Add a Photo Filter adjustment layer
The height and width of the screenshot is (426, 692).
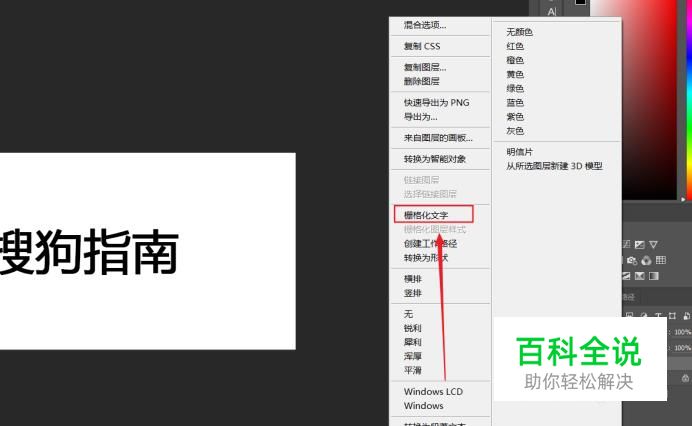click(x=632, y=260)
